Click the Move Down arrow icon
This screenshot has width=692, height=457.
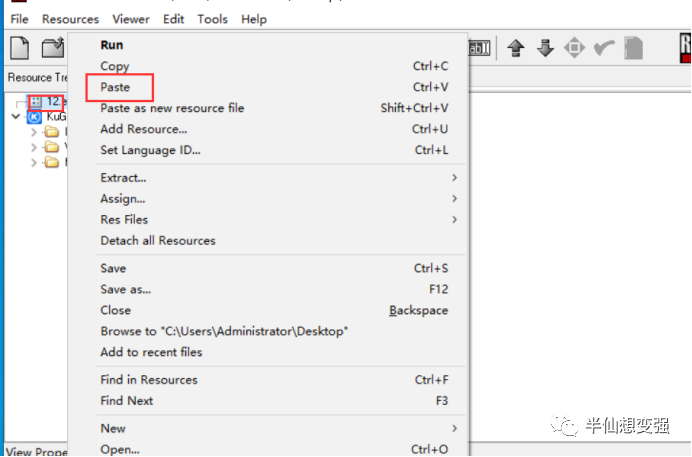coord(545,48)
